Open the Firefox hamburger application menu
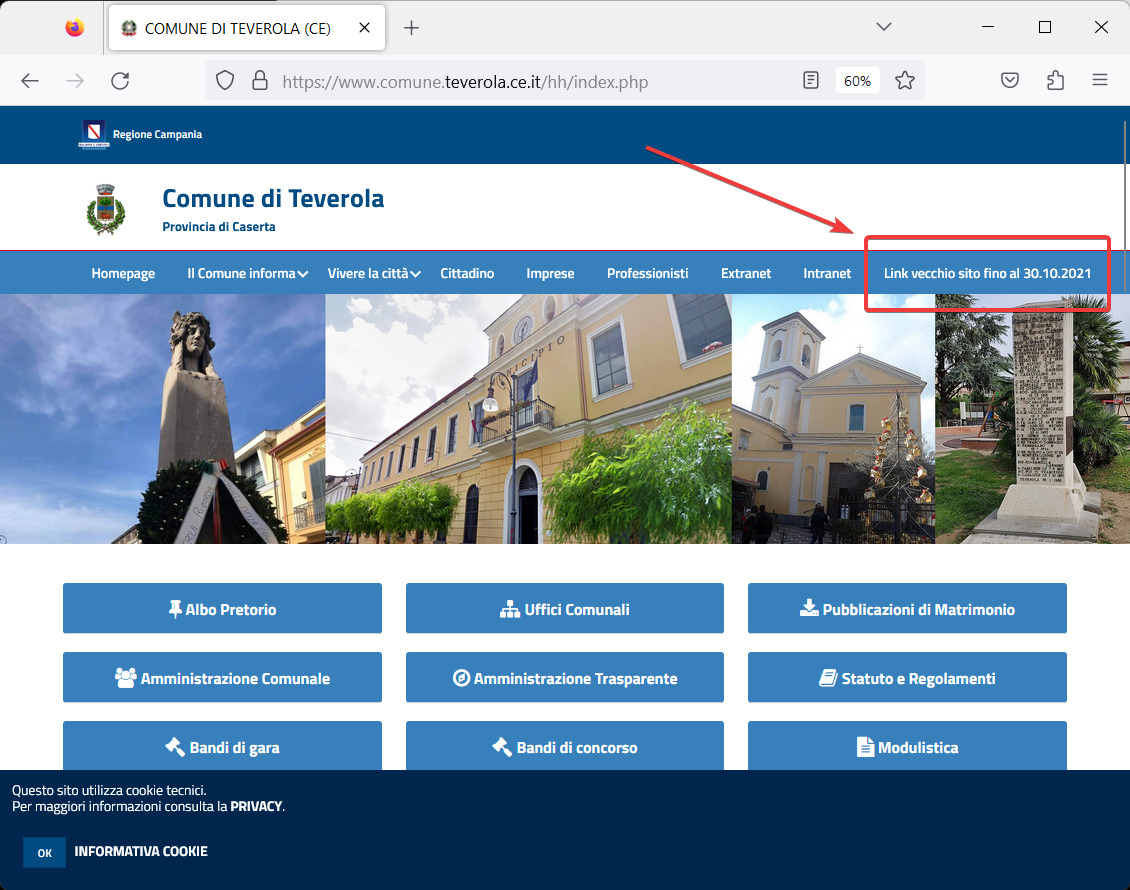 [x=1100, y=81]
